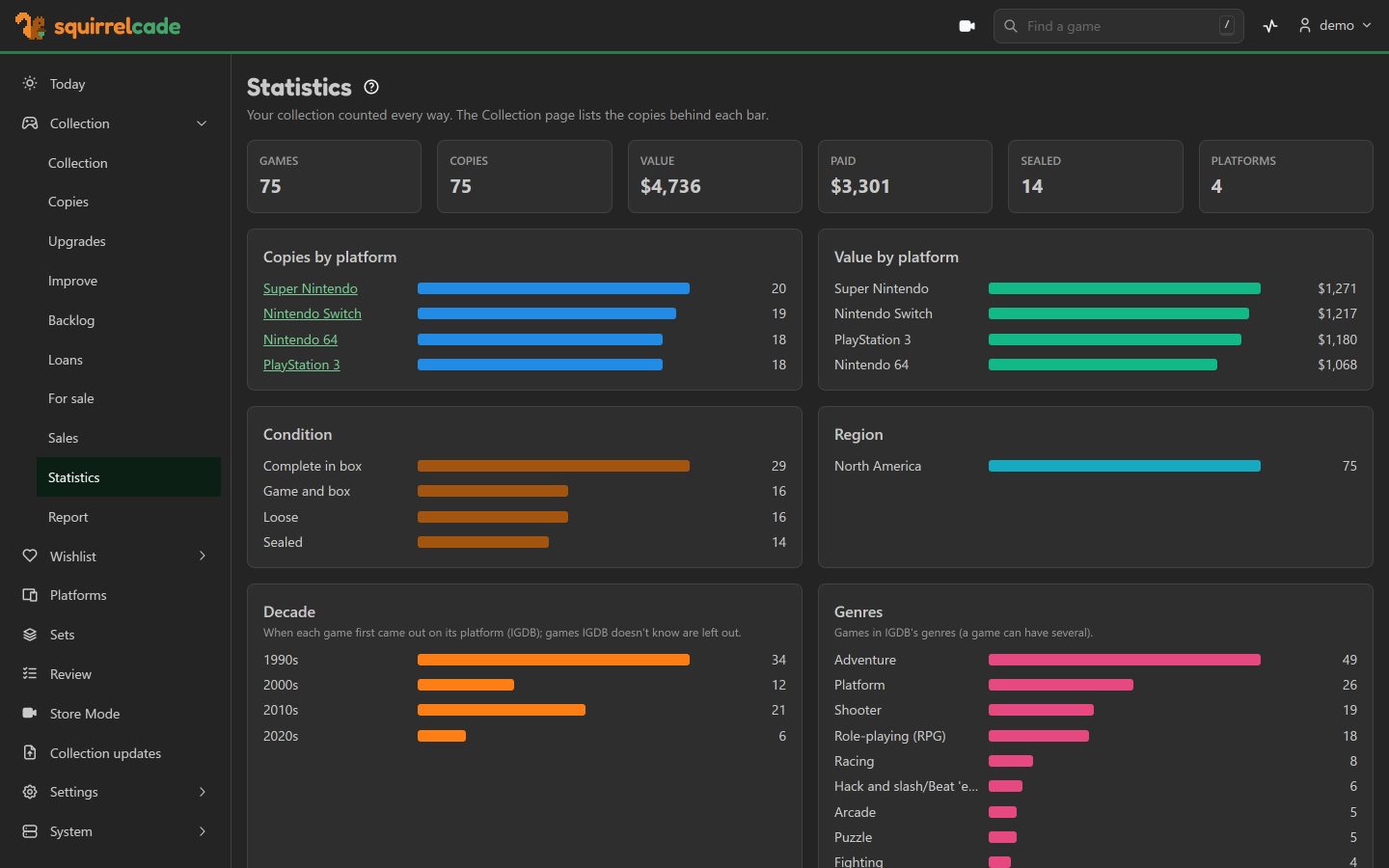Click the 2010s decade label
This screenshot has height=868, width=1389.
(281, 710)
